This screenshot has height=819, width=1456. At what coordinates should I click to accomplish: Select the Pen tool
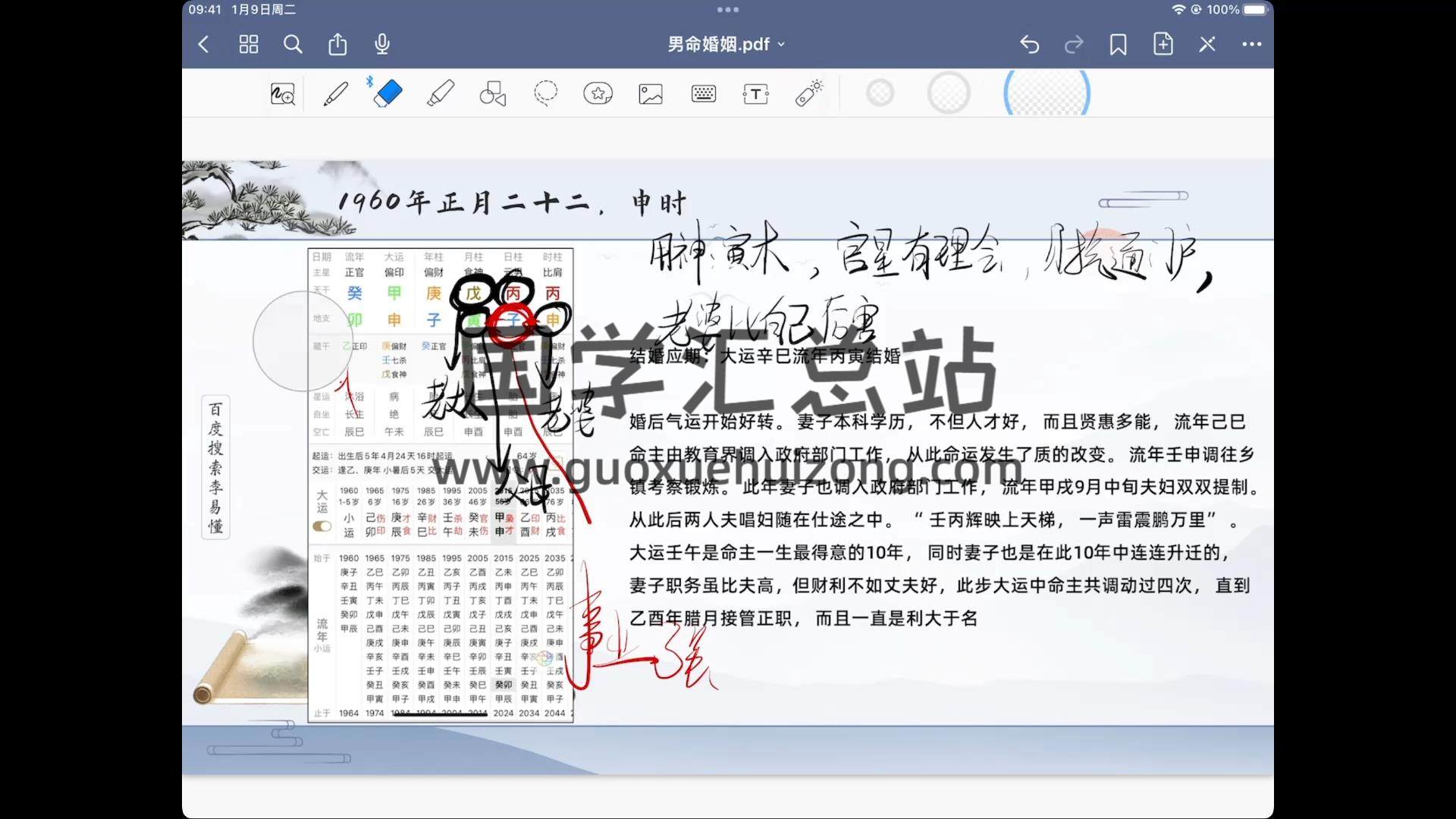[336, 94]
